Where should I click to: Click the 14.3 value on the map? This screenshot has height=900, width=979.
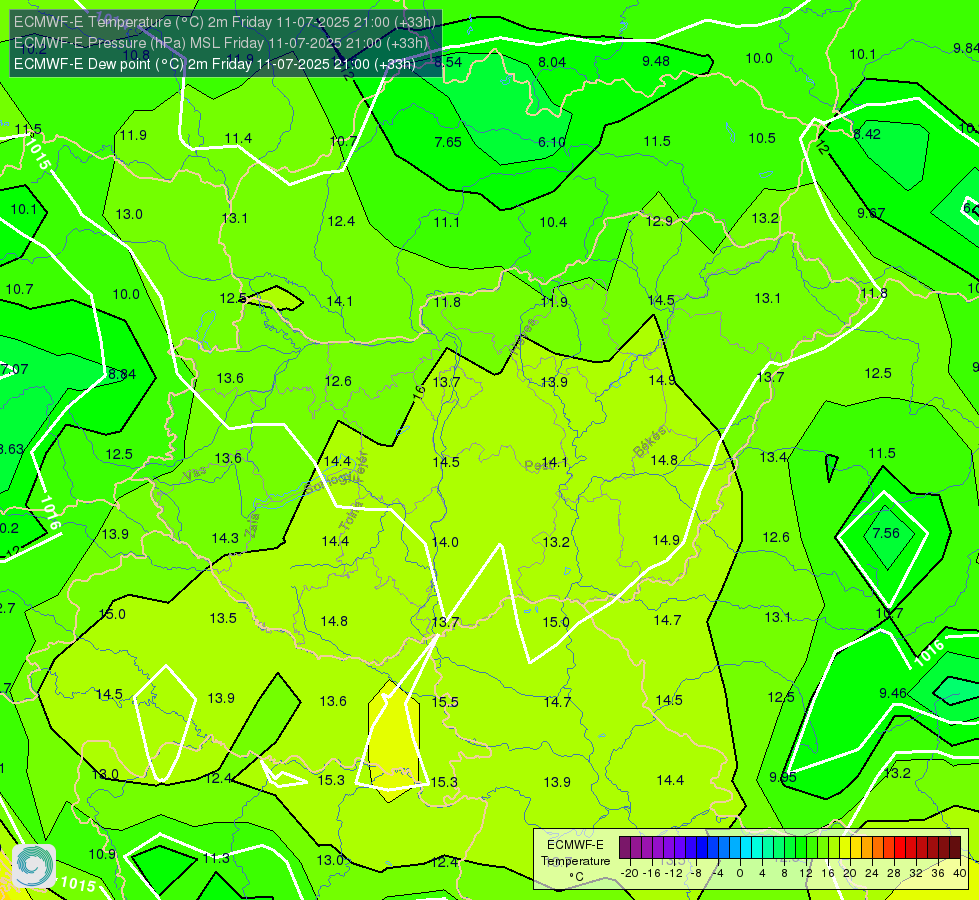point(225,538)
